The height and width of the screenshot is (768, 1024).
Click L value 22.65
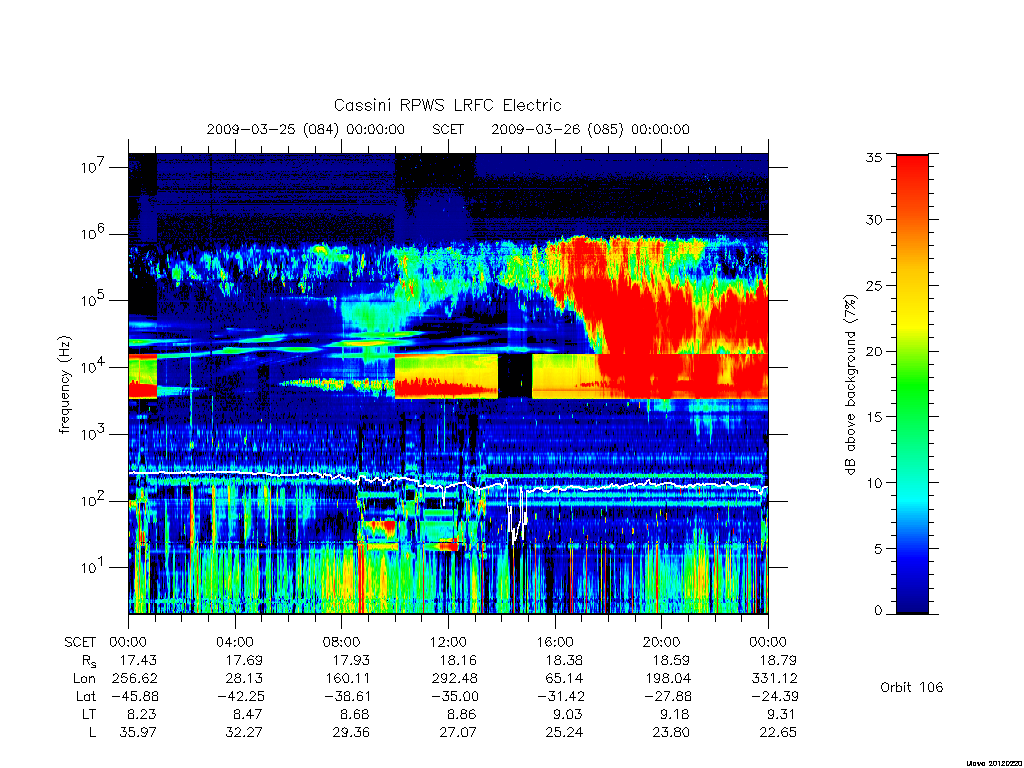point(777,733)
